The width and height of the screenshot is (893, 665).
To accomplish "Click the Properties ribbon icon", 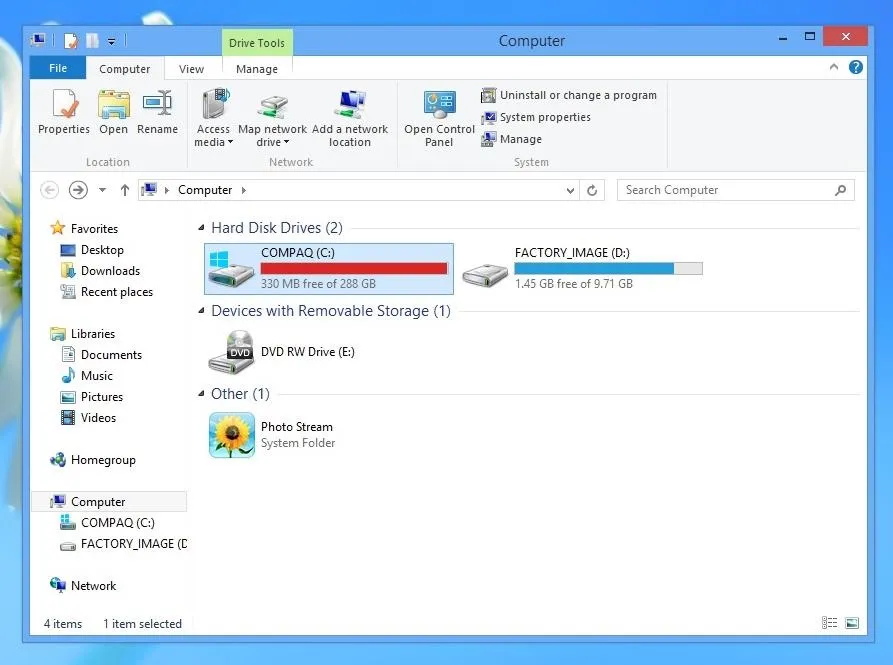I will tap(64, 104).
